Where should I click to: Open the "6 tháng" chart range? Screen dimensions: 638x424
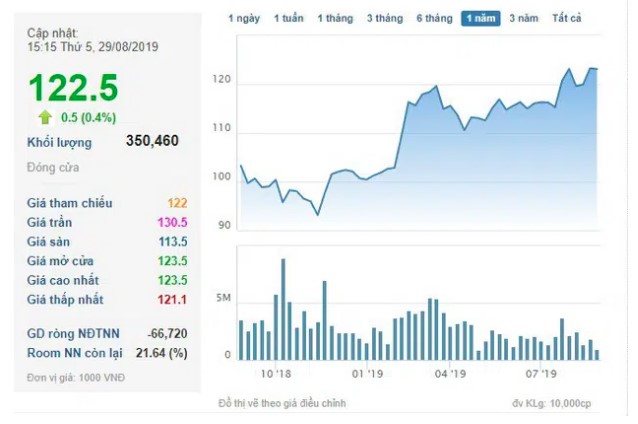pyautogui.click(x=433, y=19)
